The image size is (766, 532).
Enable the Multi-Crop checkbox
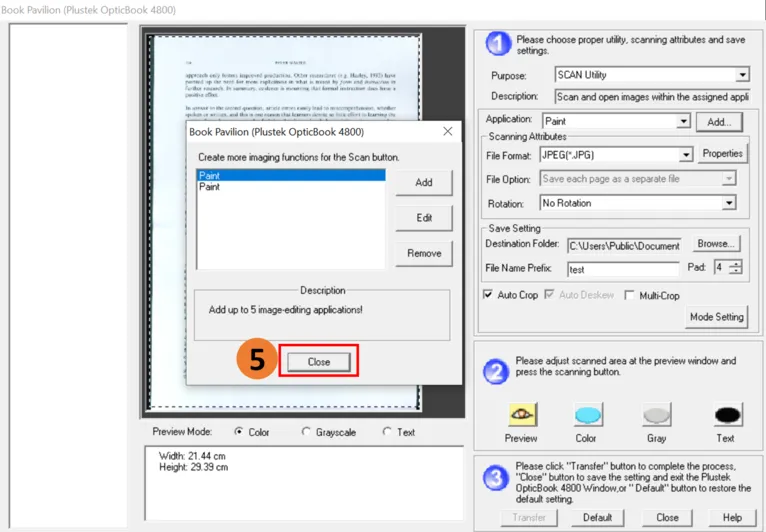630,295
